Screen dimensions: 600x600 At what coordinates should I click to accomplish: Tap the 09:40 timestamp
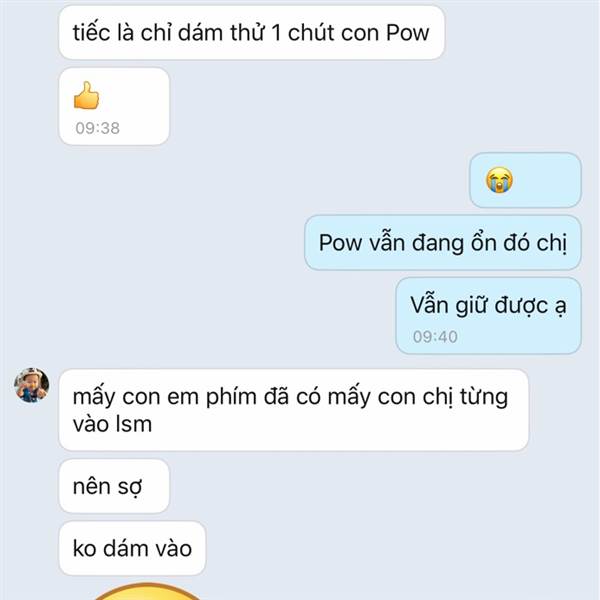pyautogui.click(x=435, y=337)
